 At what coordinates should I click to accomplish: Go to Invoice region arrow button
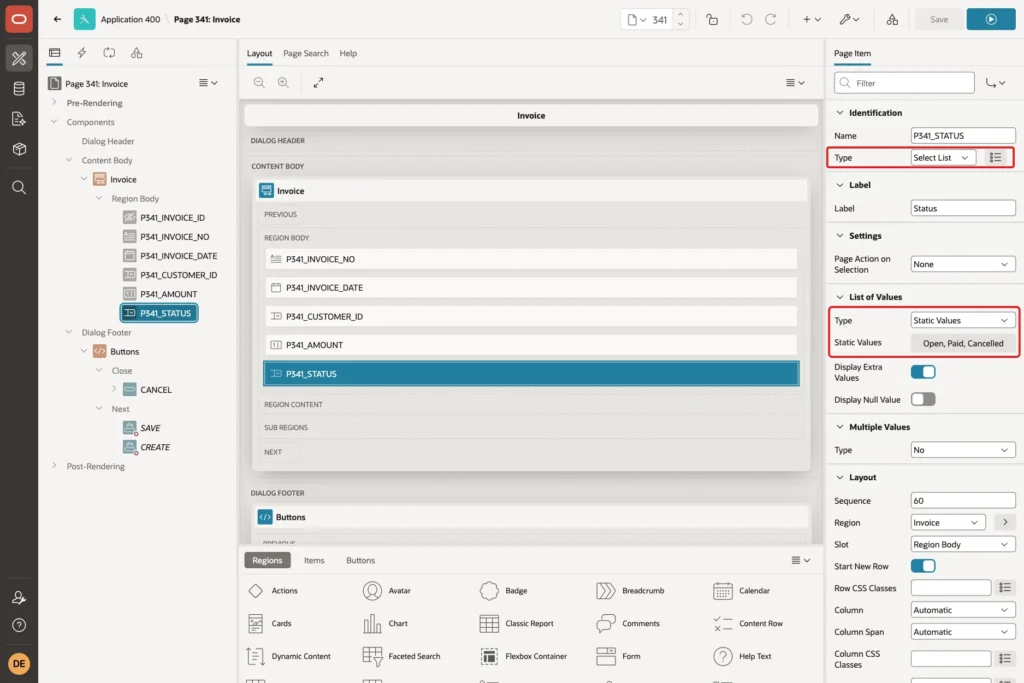[1005, 522]
